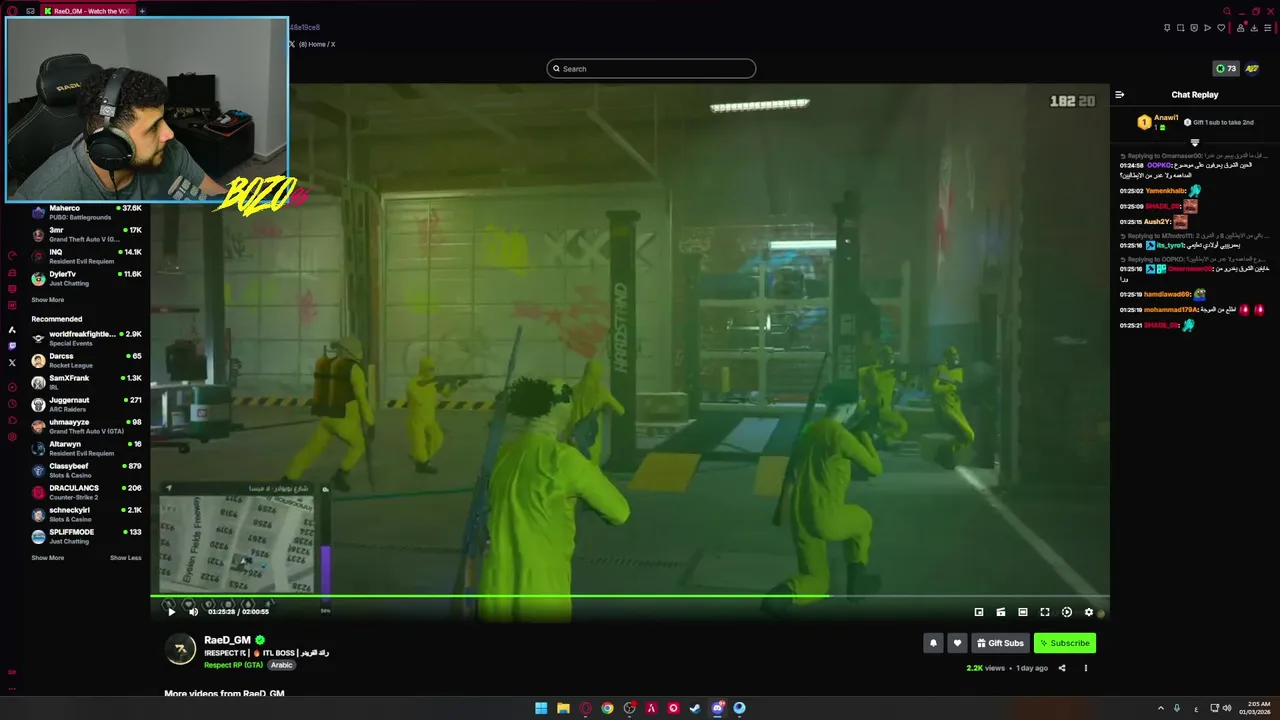The width and height of the screenshot is (1280, 720).
Task: Open DRACULANCS recommended channel
Action: pos(88,492)
